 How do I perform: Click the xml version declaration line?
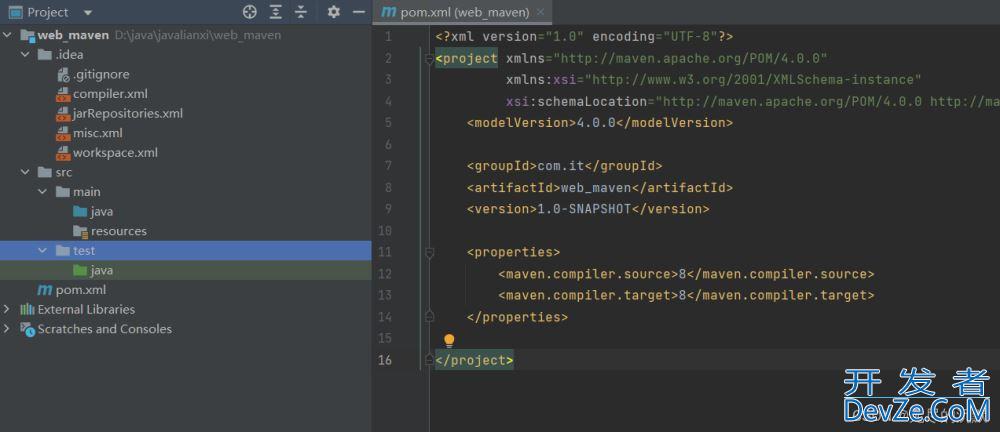coord(584,37)
